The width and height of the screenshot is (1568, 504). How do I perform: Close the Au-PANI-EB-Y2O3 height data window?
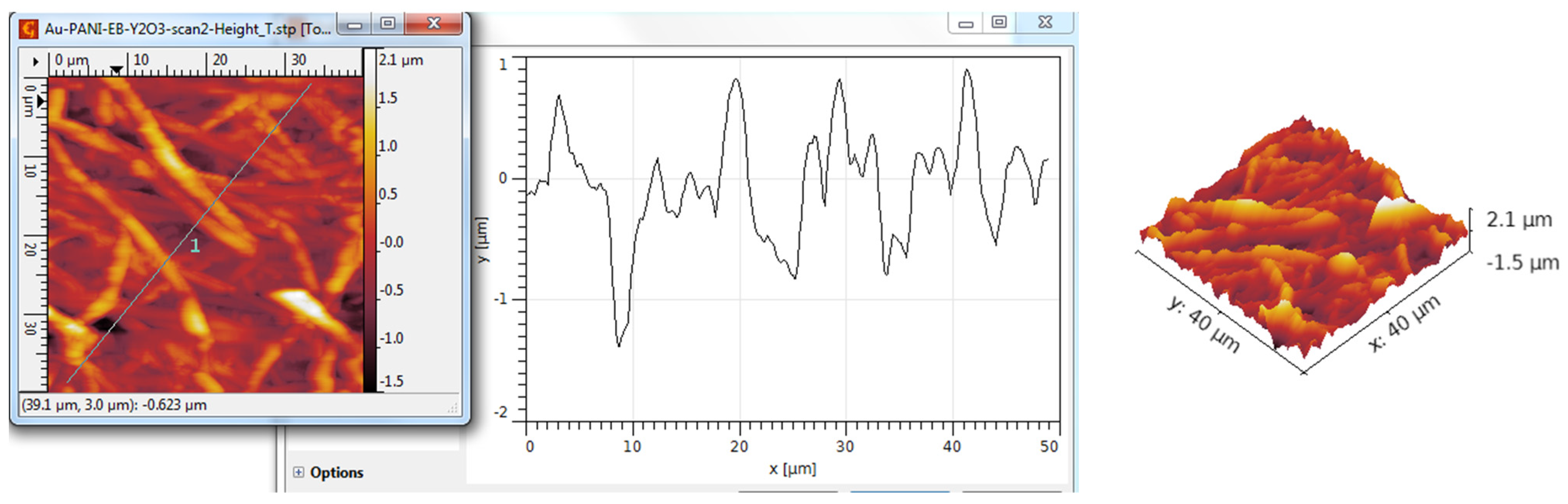click(434, 24)
